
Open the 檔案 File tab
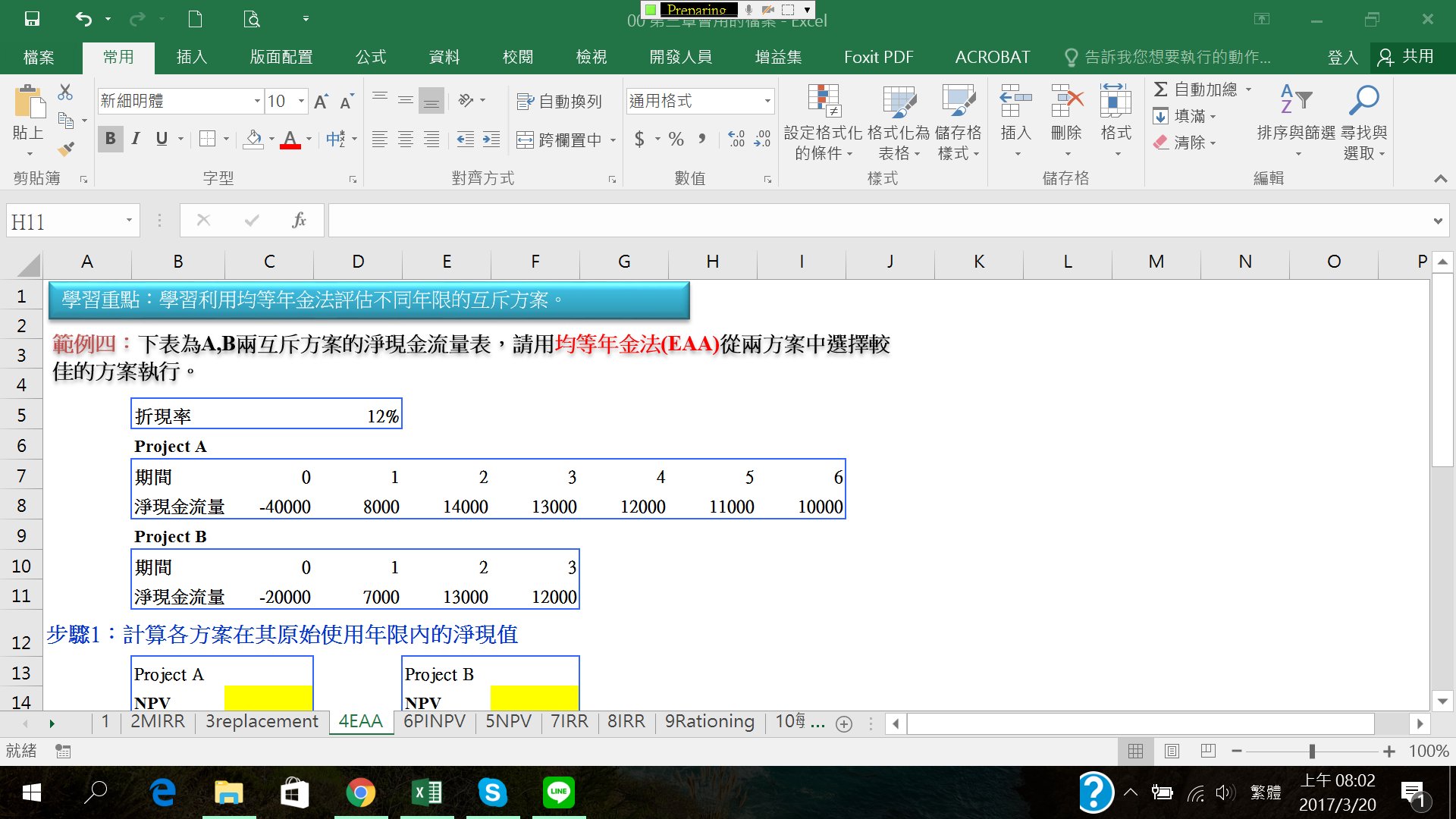[39, 57]
